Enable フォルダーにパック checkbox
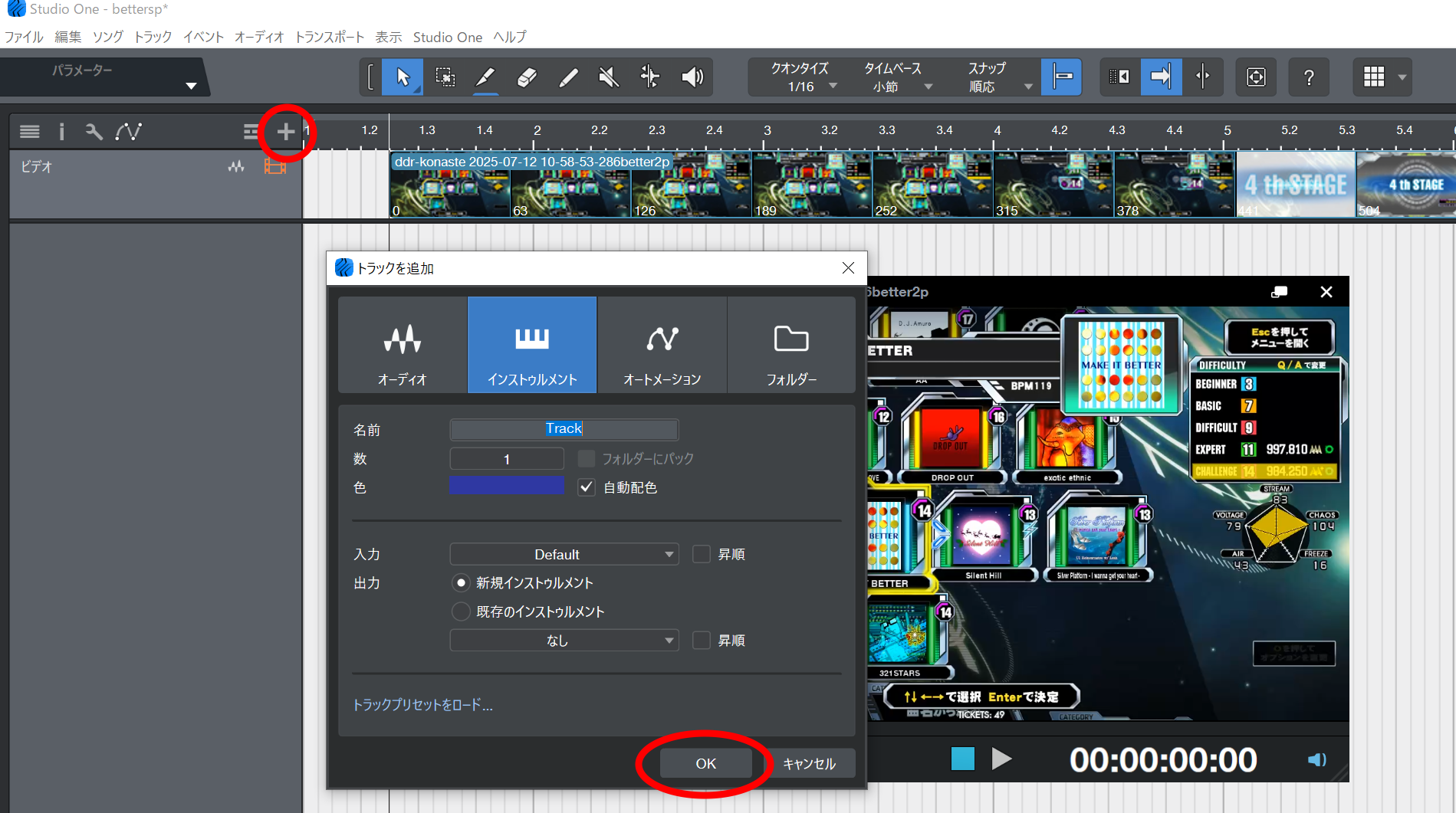1456x813 pixels. point(587,458)
